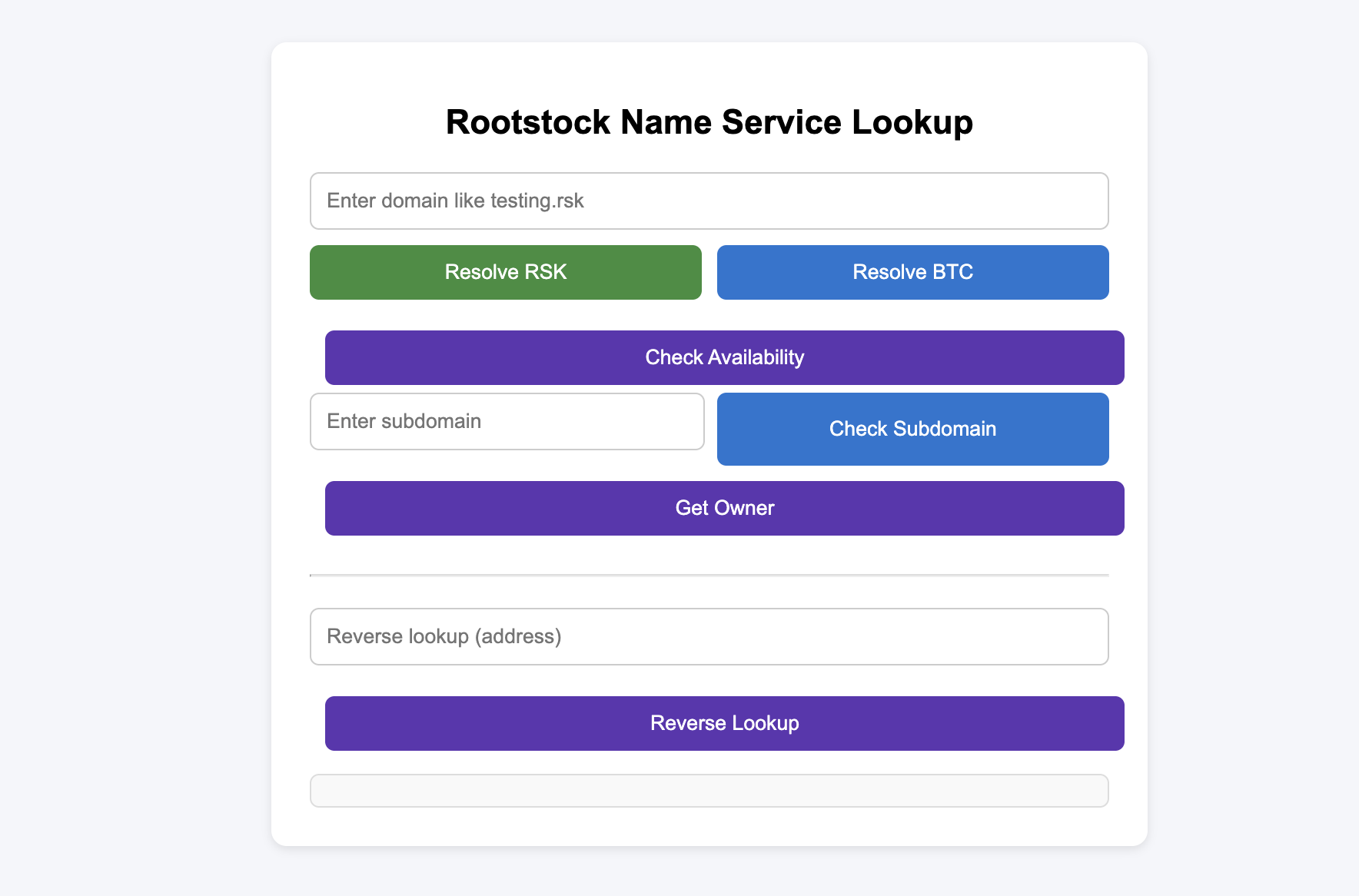Verify the entered subdomain
The image size is (1359, 896).
(912, 429)
